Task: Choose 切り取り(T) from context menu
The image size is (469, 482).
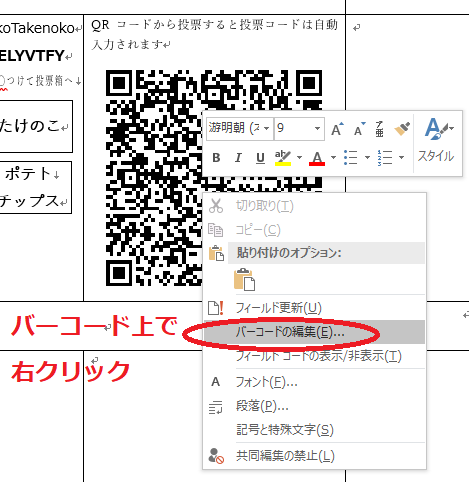Action: (x=314, y=206)
